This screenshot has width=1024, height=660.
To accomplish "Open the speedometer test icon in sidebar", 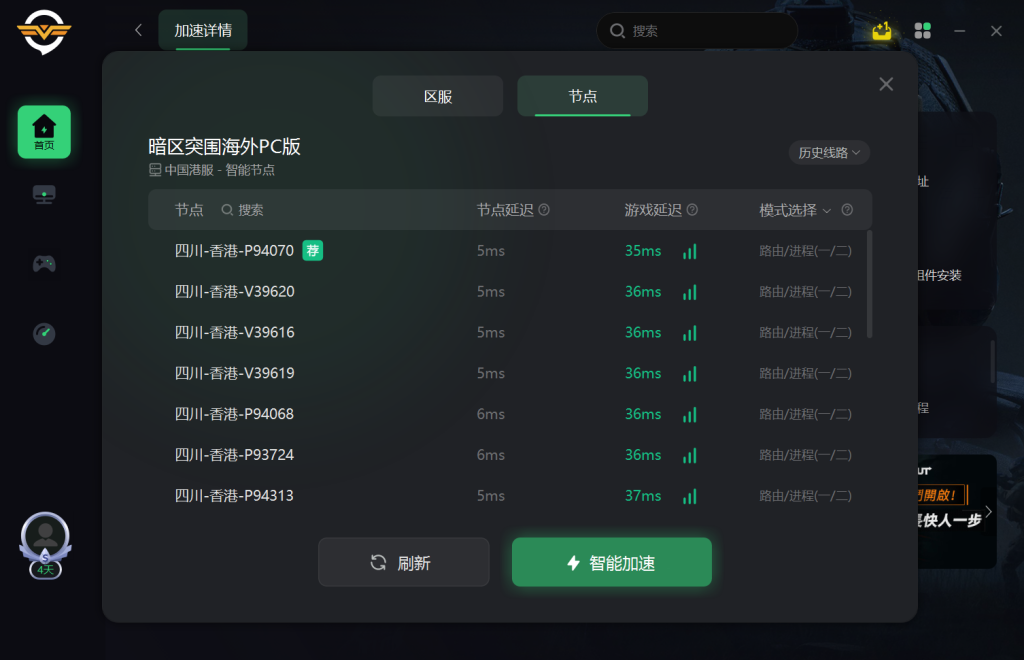I will [x=44, y=334].
